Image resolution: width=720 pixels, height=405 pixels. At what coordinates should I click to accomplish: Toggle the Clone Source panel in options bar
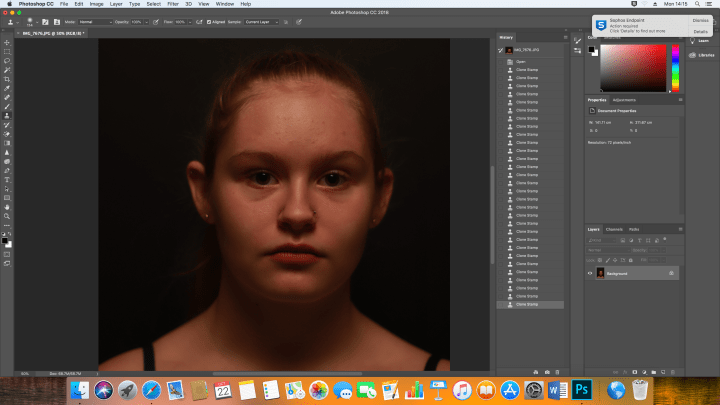pos(57,22)
